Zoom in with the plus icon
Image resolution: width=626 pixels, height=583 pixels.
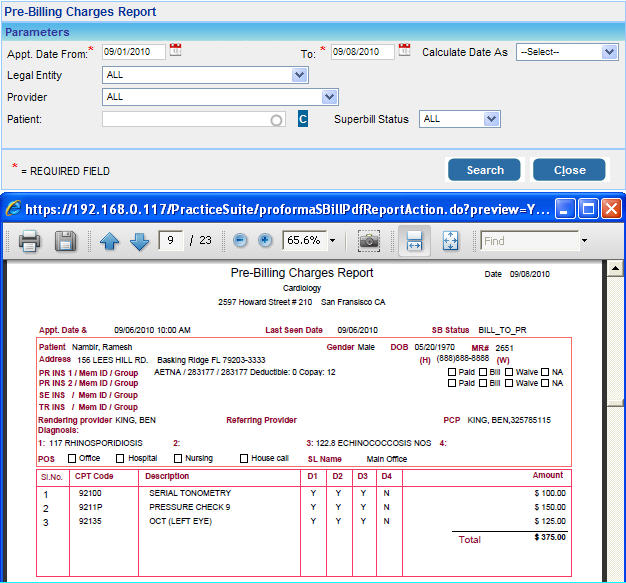click(x=265, y=240)
